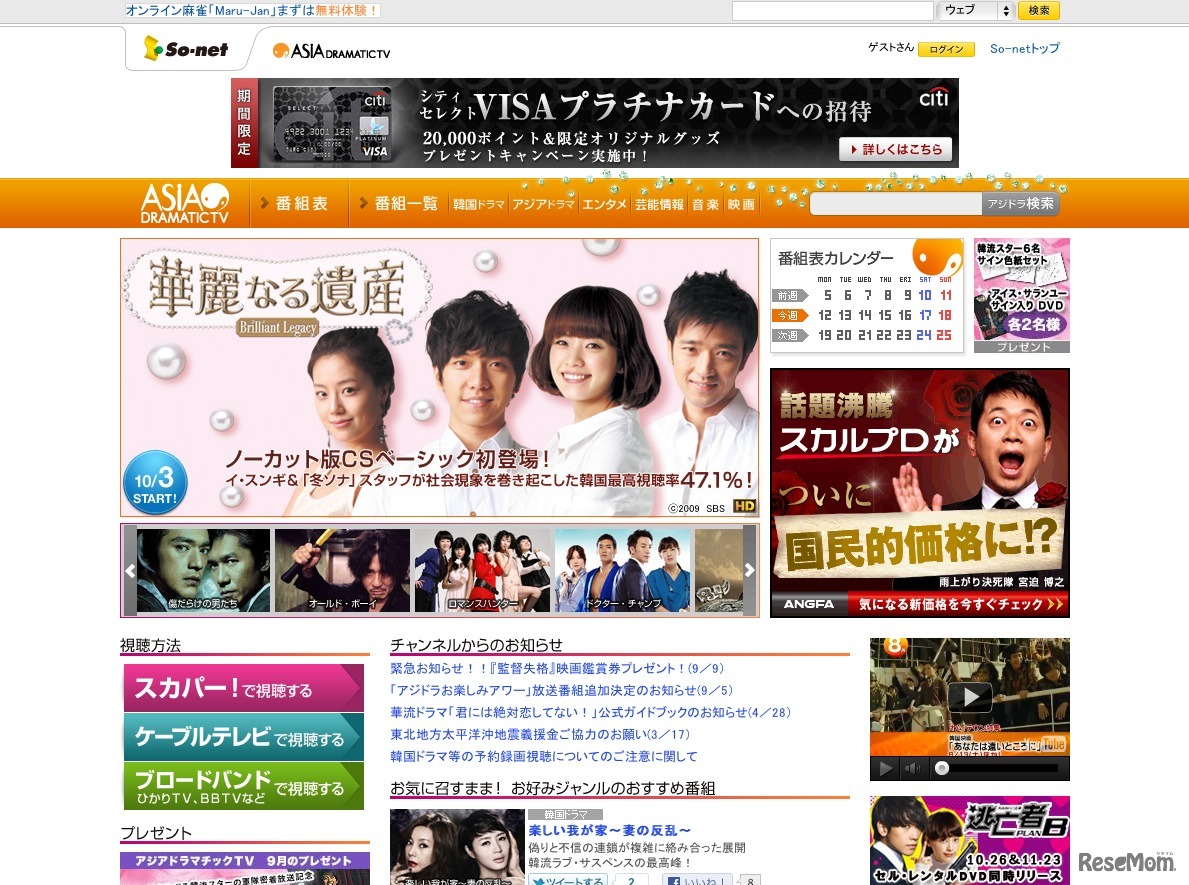Open the So-net logo homepage
Image resolution: width=1189 pixels, height=885 pixels.
(x=185, y=48)
